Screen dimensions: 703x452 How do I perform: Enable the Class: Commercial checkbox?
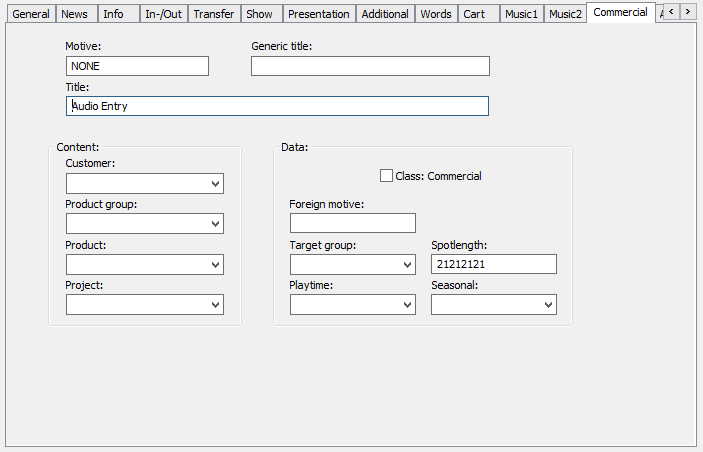[387, 176]
